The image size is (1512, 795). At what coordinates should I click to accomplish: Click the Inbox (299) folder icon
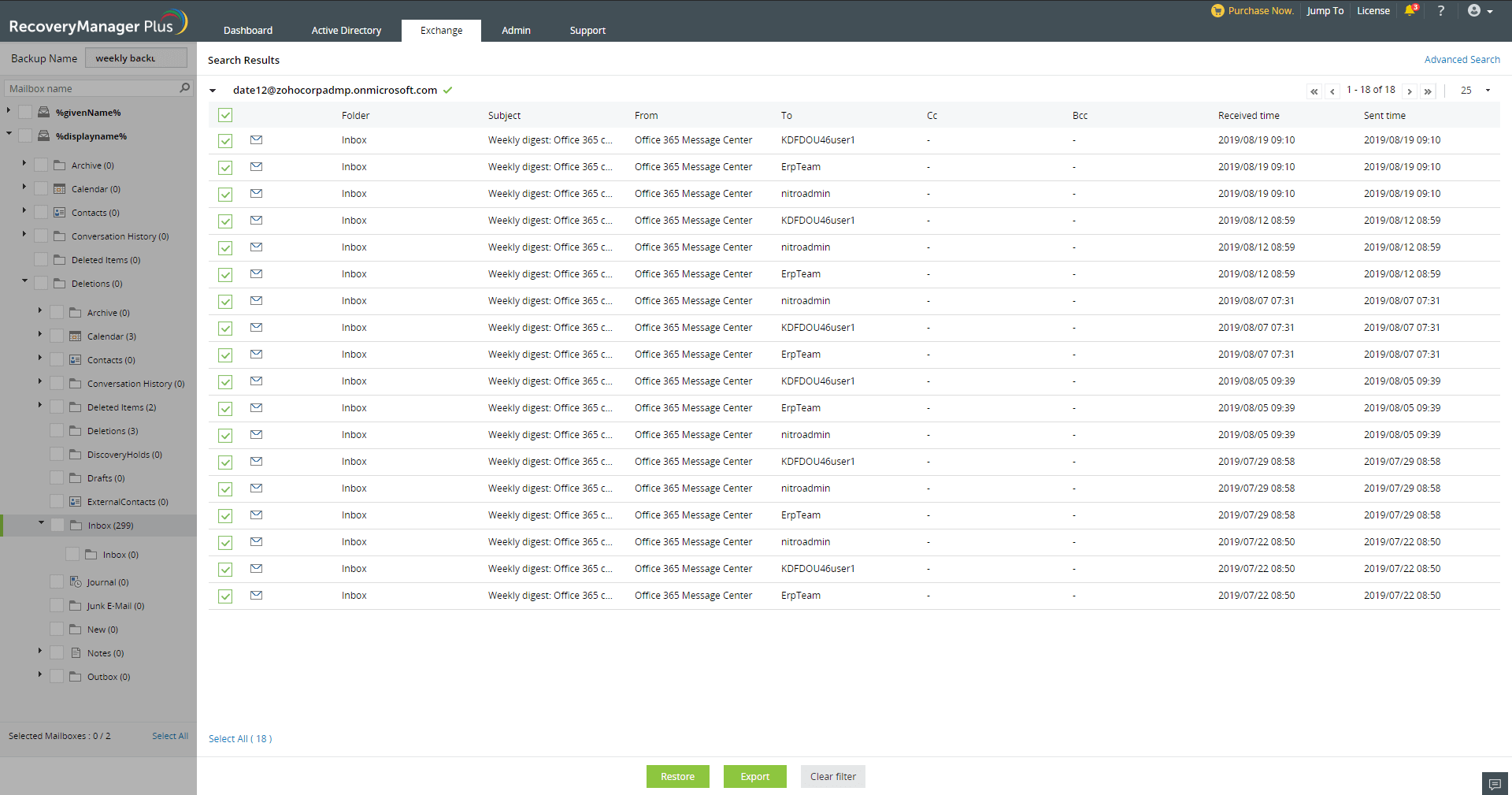click(76, 526)
